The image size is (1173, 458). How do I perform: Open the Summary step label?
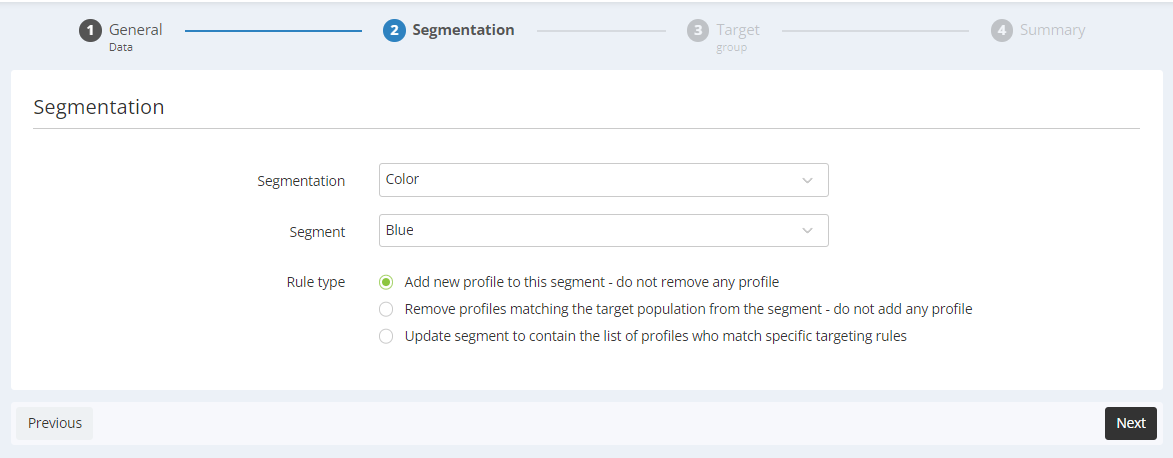coord(1053,30)
